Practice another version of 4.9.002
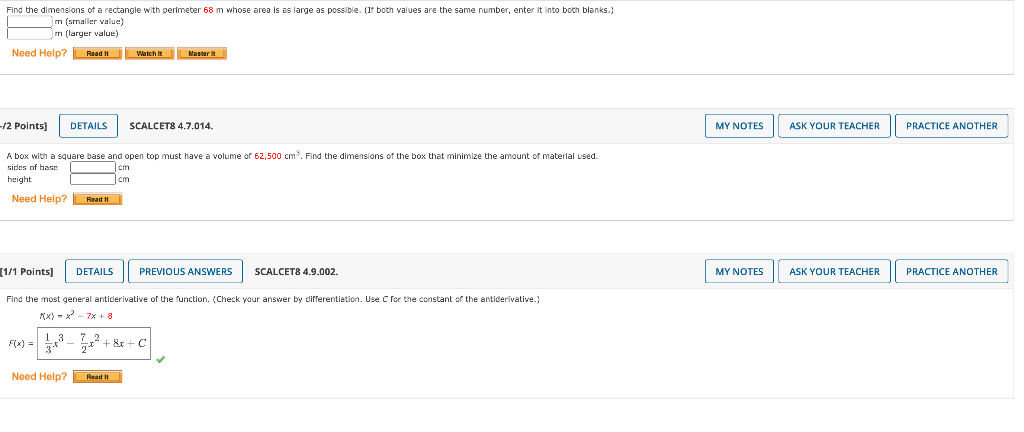 (952, 271)
